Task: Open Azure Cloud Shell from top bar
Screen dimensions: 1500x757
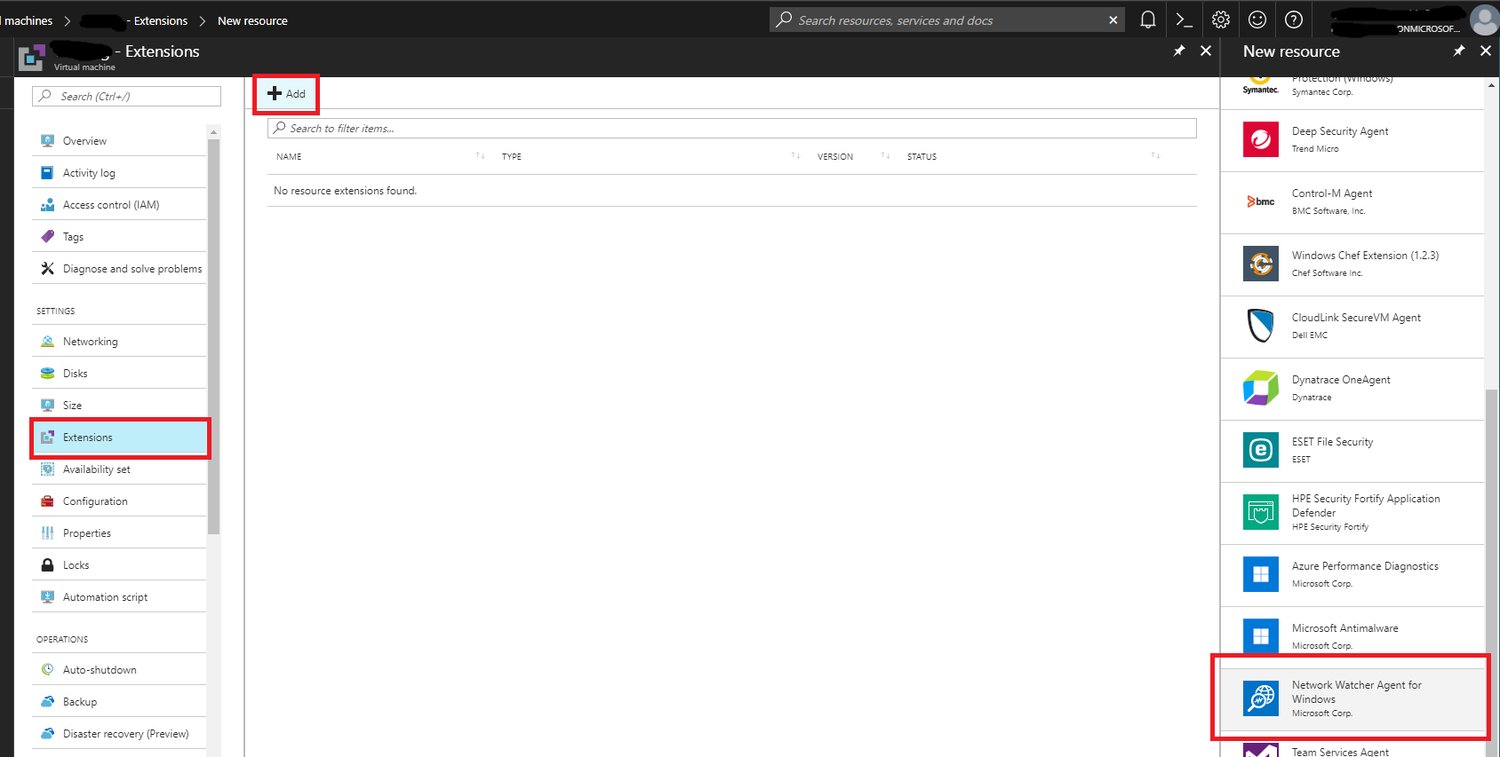Action: pyautogui.click(x=1184, y=19)
